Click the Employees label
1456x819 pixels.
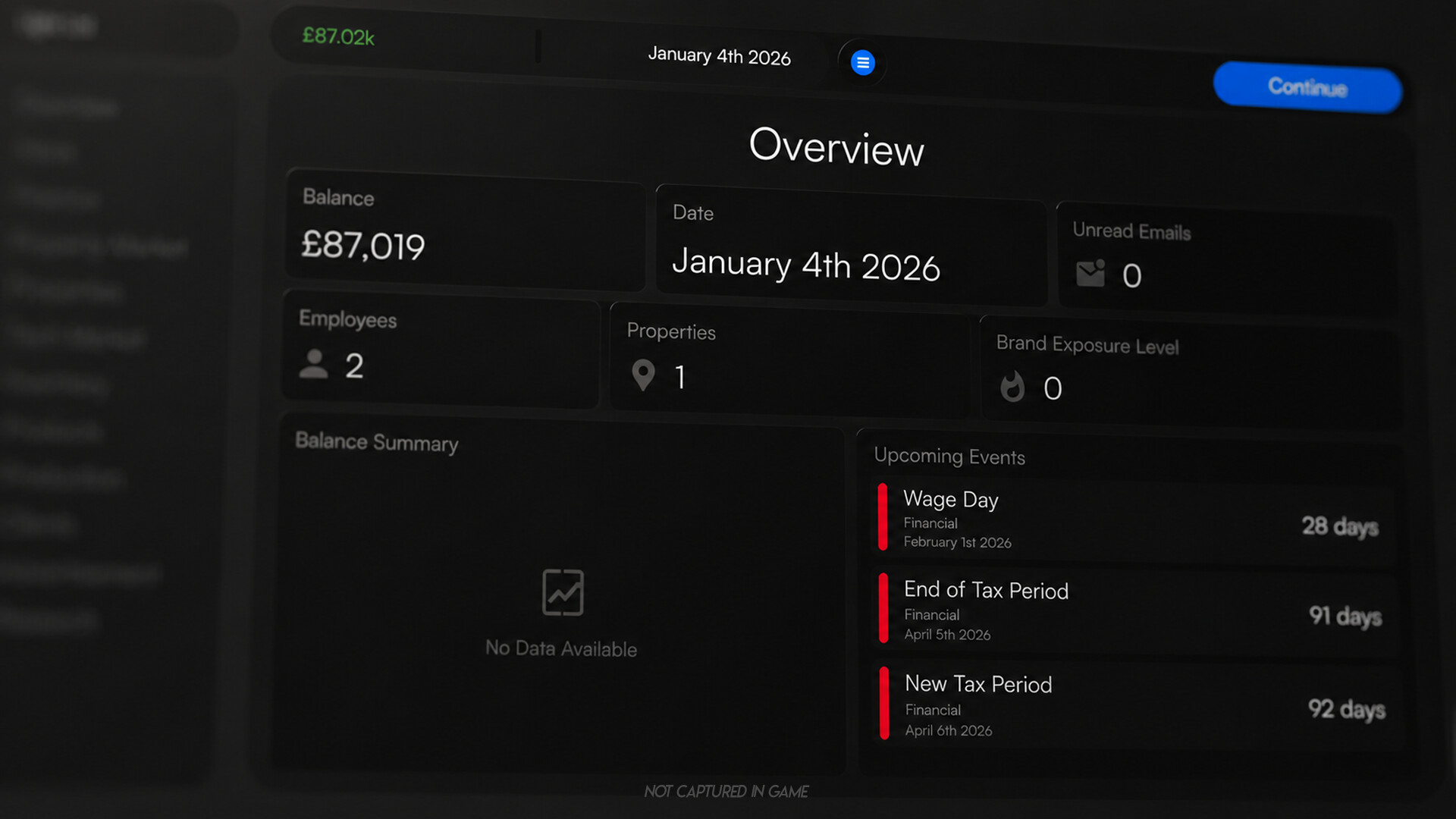point(348,319)
